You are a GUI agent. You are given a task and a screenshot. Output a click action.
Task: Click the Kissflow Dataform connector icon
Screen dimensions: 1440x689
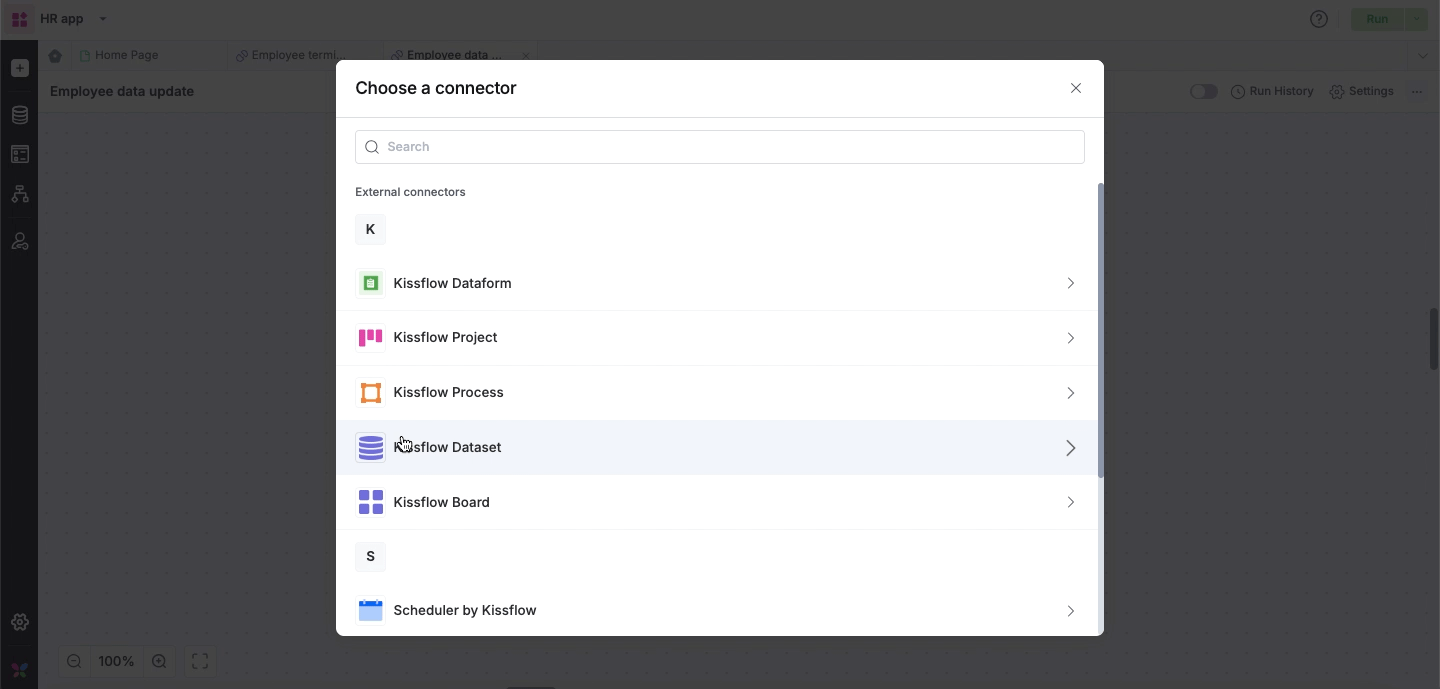point(370,283)
